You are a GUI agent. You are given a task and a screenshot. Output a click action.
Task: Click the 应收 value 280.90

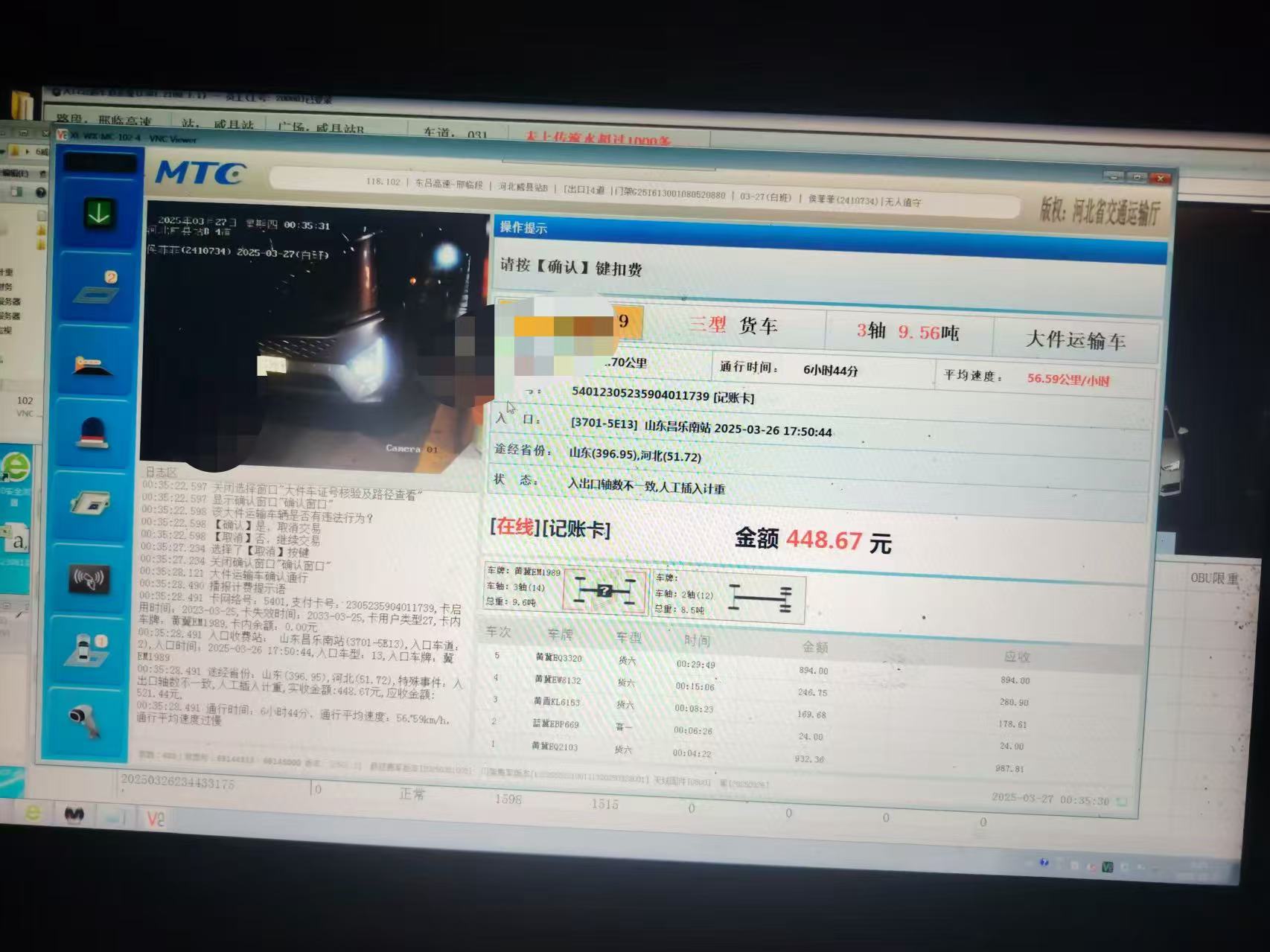tap(1013, 703)
